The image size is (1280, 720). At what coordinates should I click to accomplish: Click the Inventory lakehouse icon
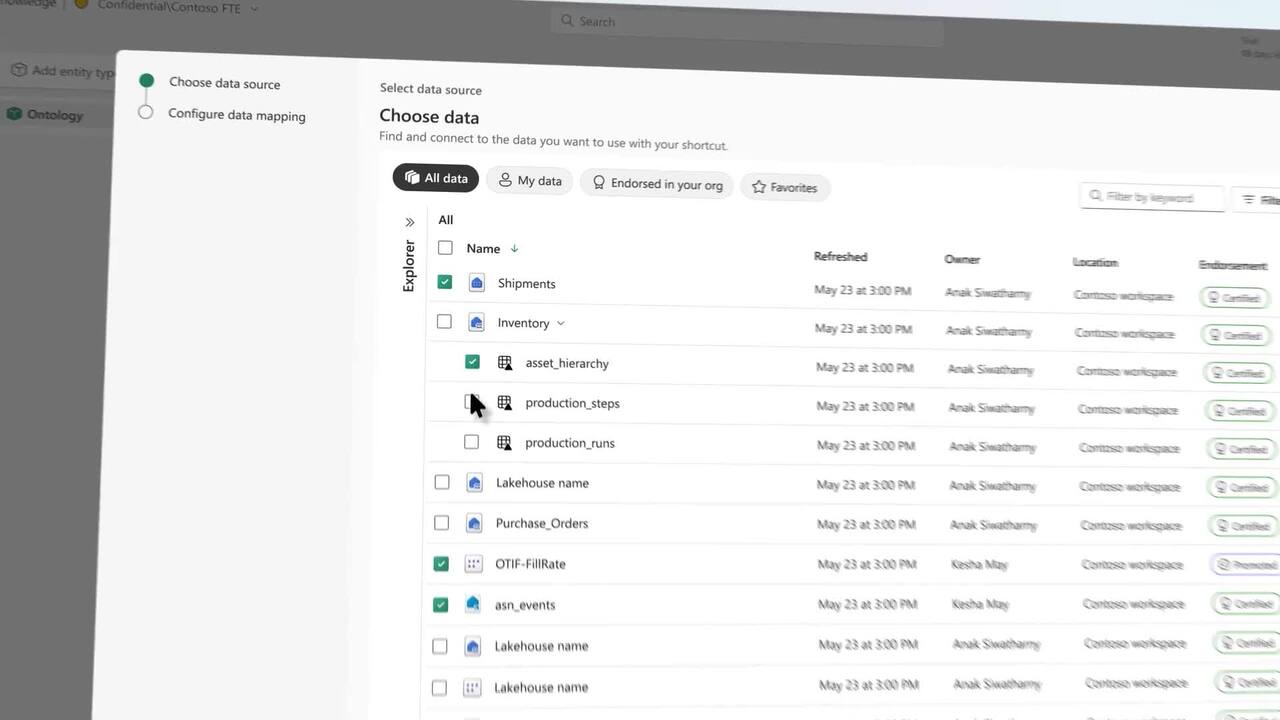click(477, 323)
